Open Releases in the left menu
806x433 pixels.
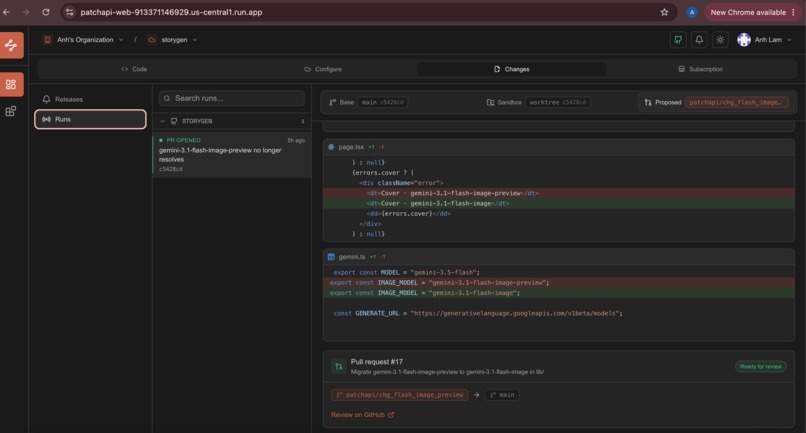[x=90, y=99]
